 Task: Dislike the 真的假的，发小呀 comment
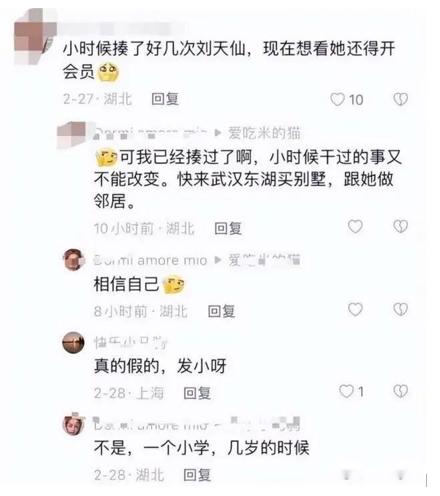pos(400,391)
